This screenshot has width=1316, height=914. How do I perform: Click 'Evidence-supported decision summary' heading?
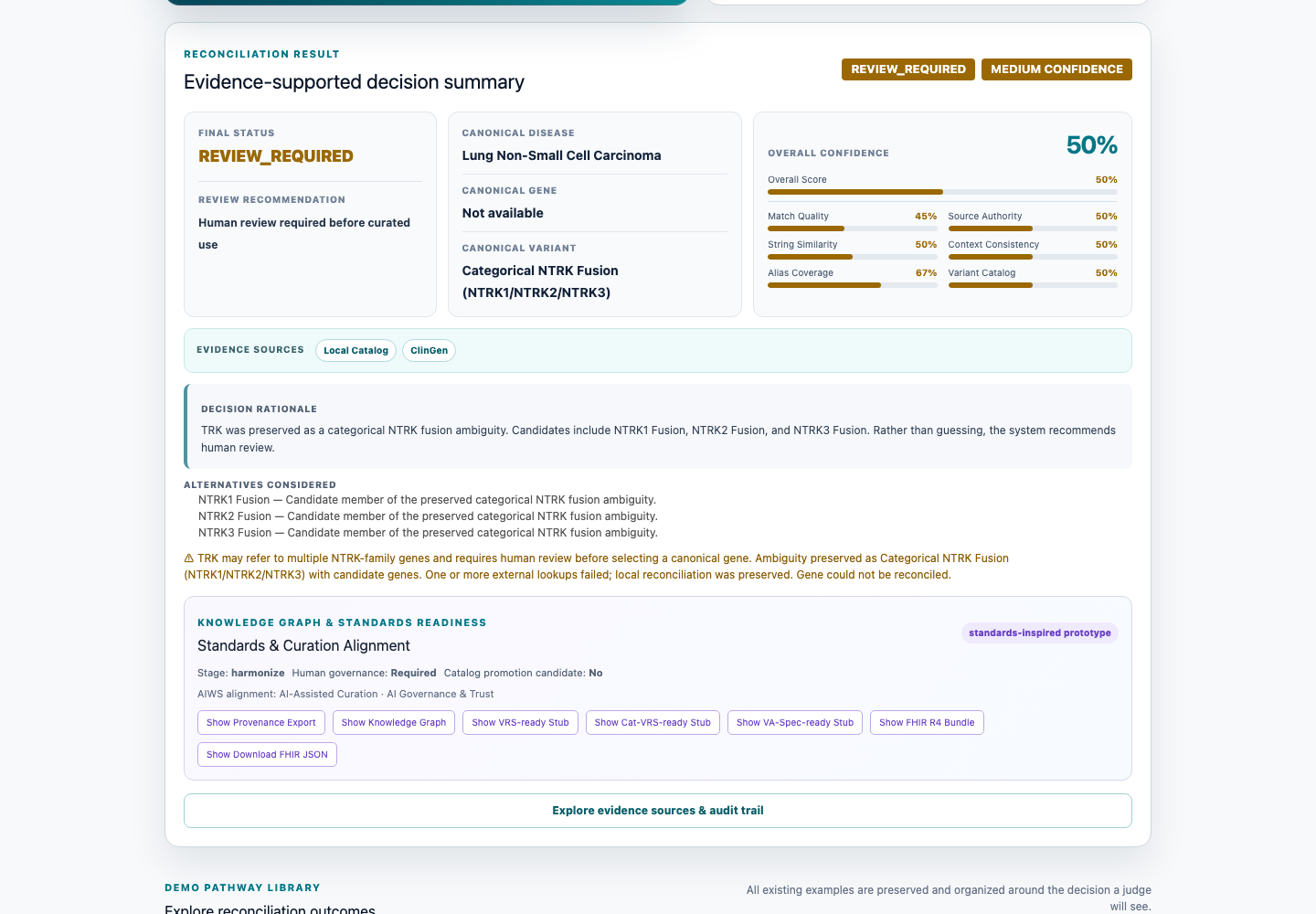click(x=354, y=82)
